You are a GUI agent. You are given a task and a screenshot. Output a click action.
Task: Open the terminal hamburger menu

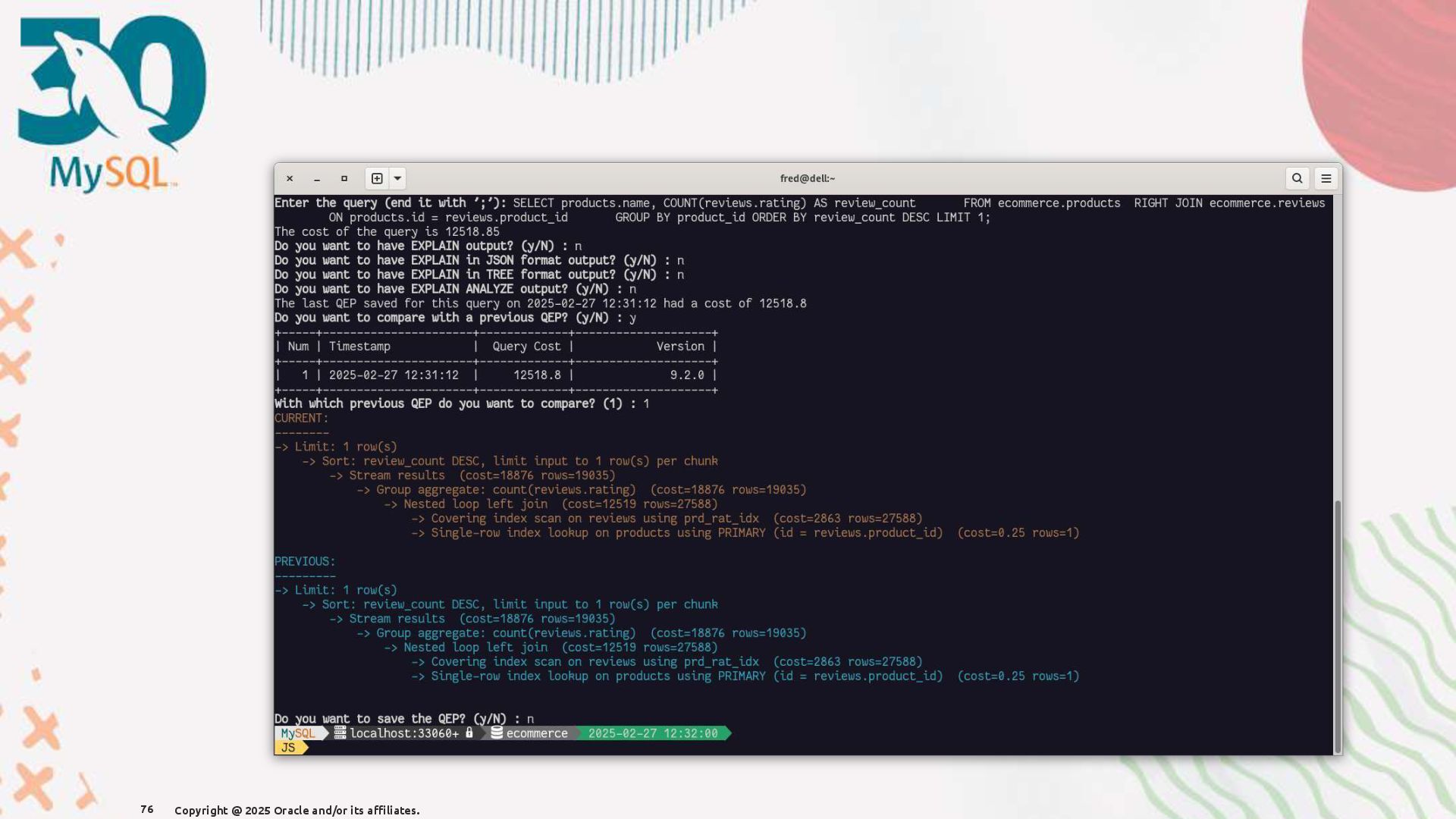coord(1326,178)
